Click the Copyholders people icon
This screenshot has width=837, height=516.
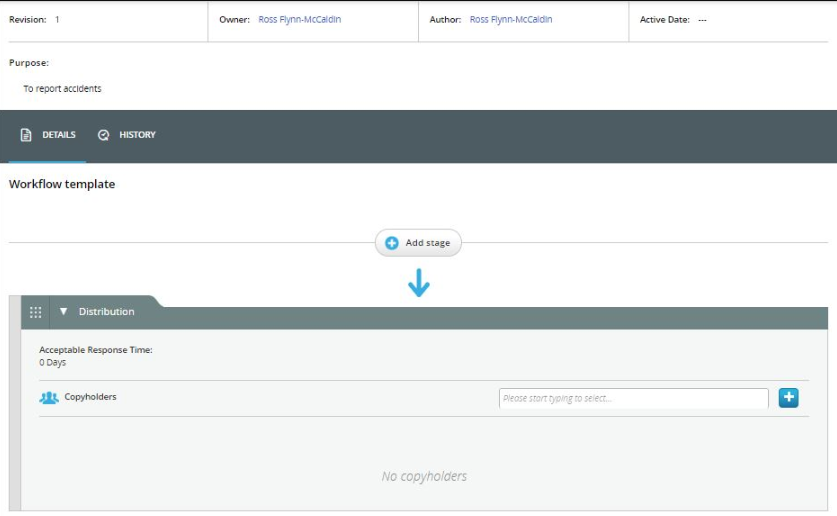pos(49,398)
